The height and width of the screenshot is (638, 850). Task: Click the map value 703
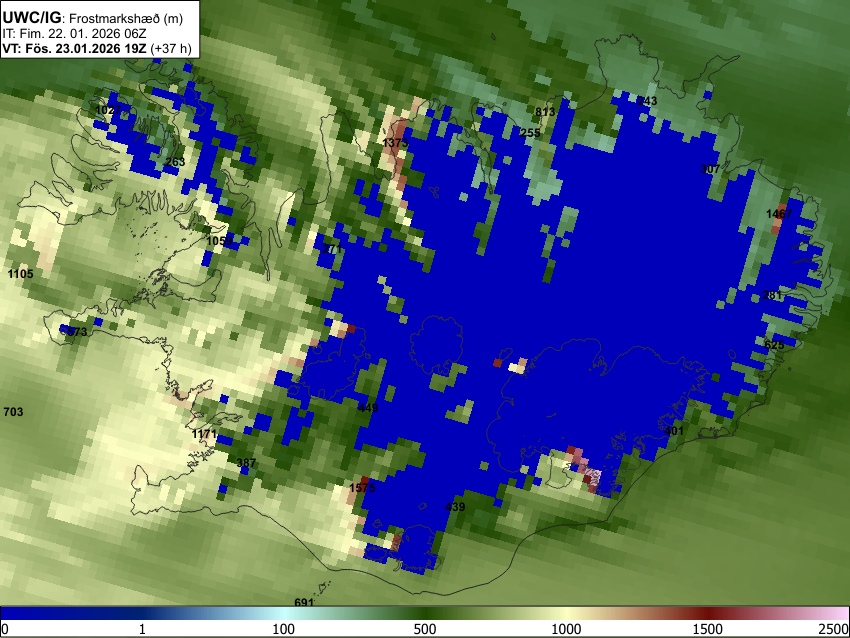coord(14,412)
